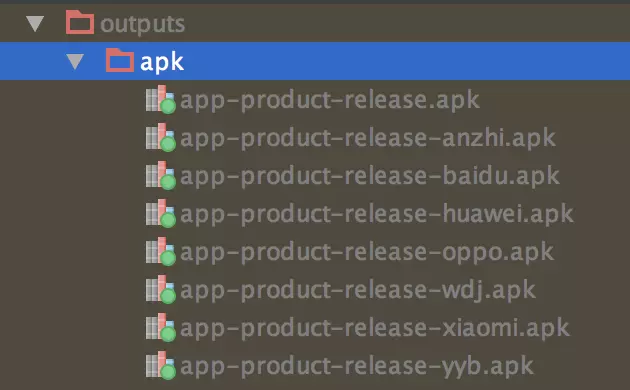Screen dimensions: 630x390
Task: Click icon of the baidu apk file
Action: click(161, 175)
